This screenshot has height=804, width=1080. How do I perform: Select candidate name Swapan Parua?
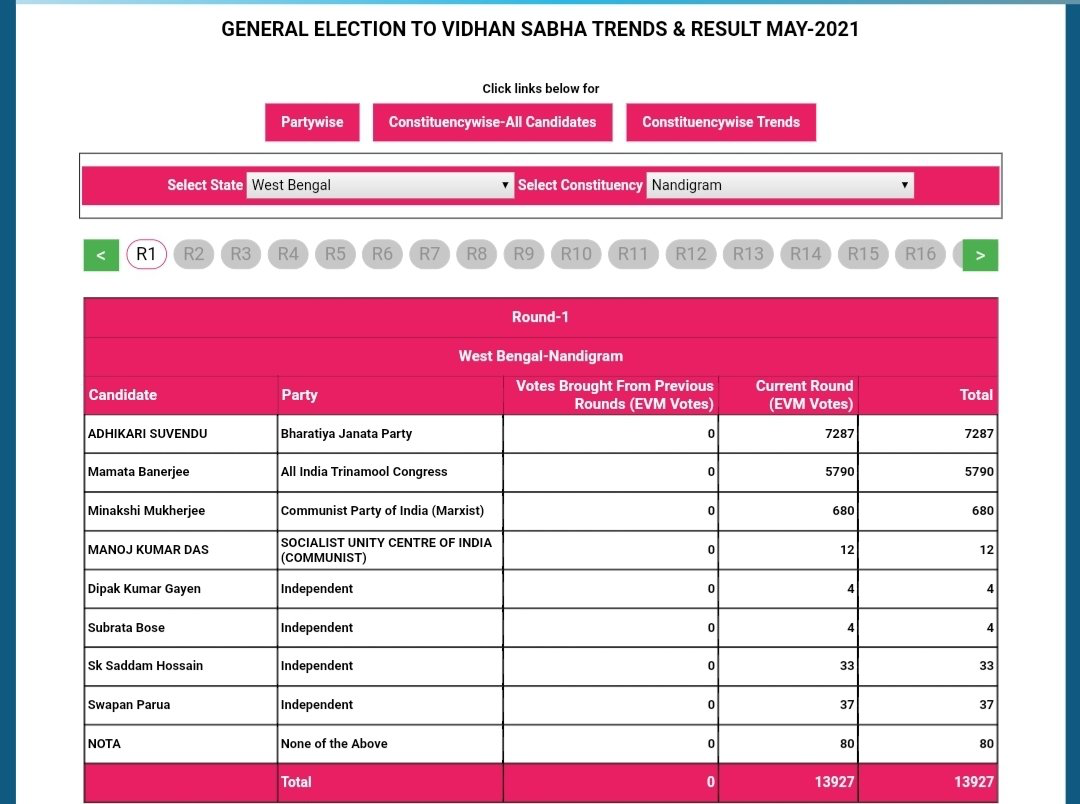129,705
